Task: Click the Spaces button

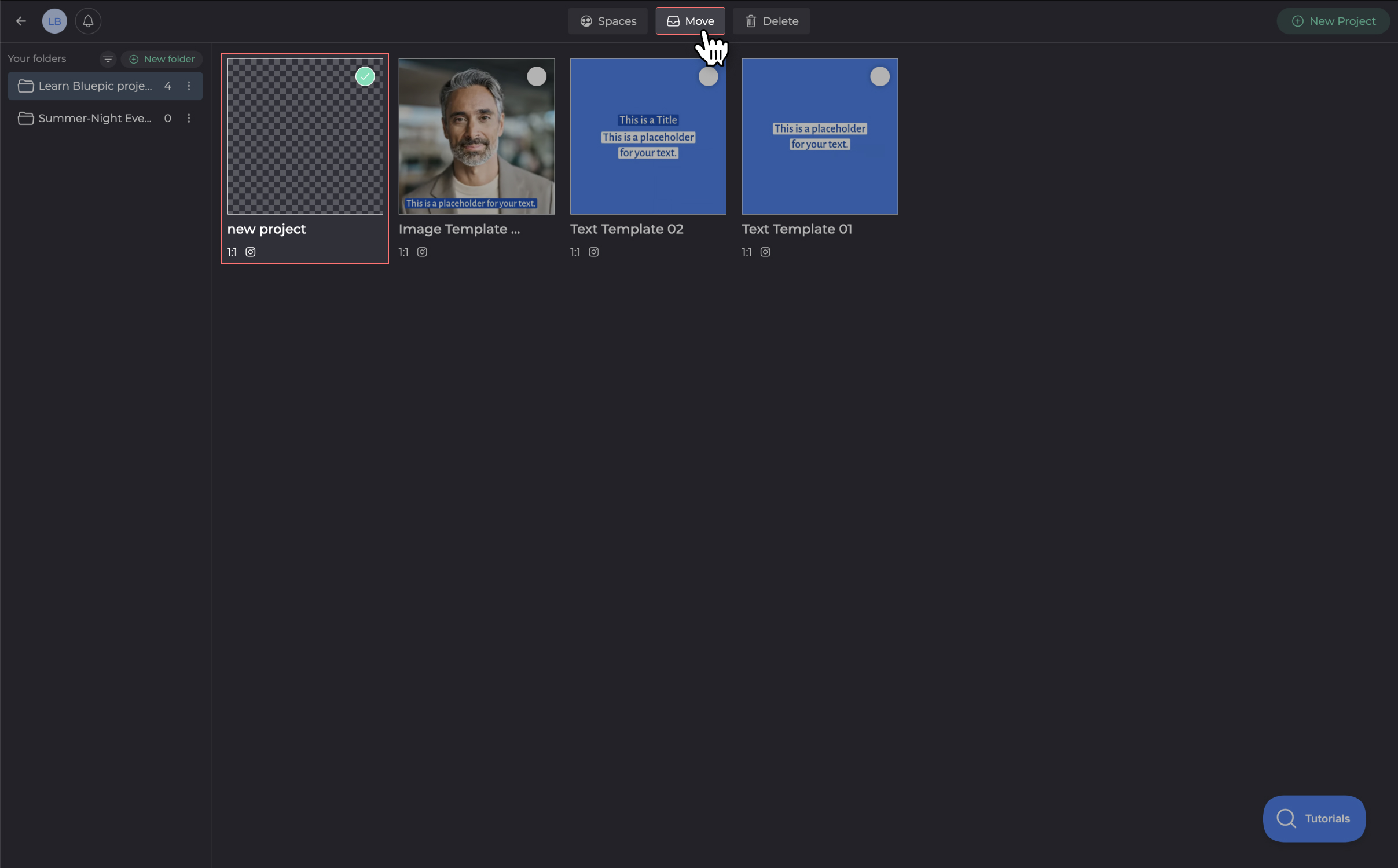Action: coord(608,21)
